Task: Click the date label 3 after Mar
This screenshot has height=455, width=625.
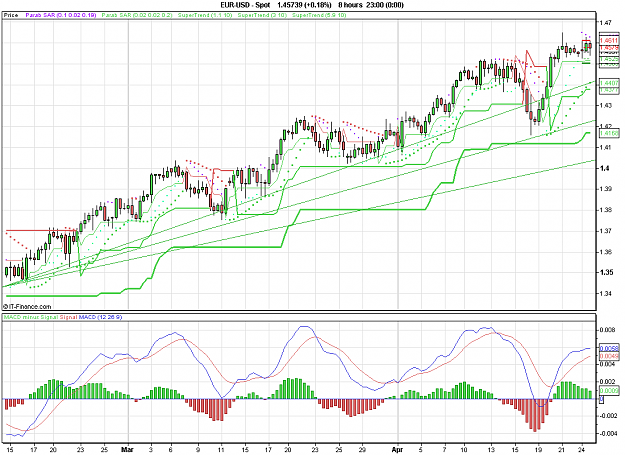Action: pyautogui.click(x=151, y=450)
